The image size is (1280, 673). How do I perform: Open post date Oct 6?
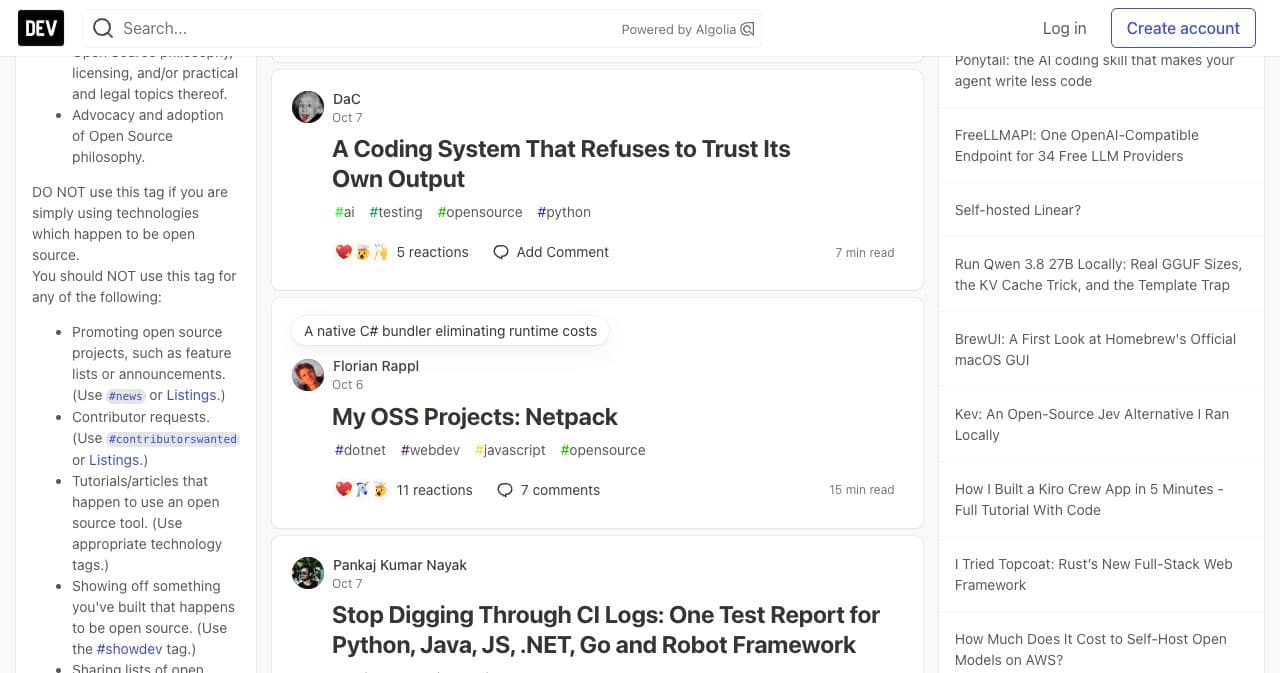[x=347, y=384]
